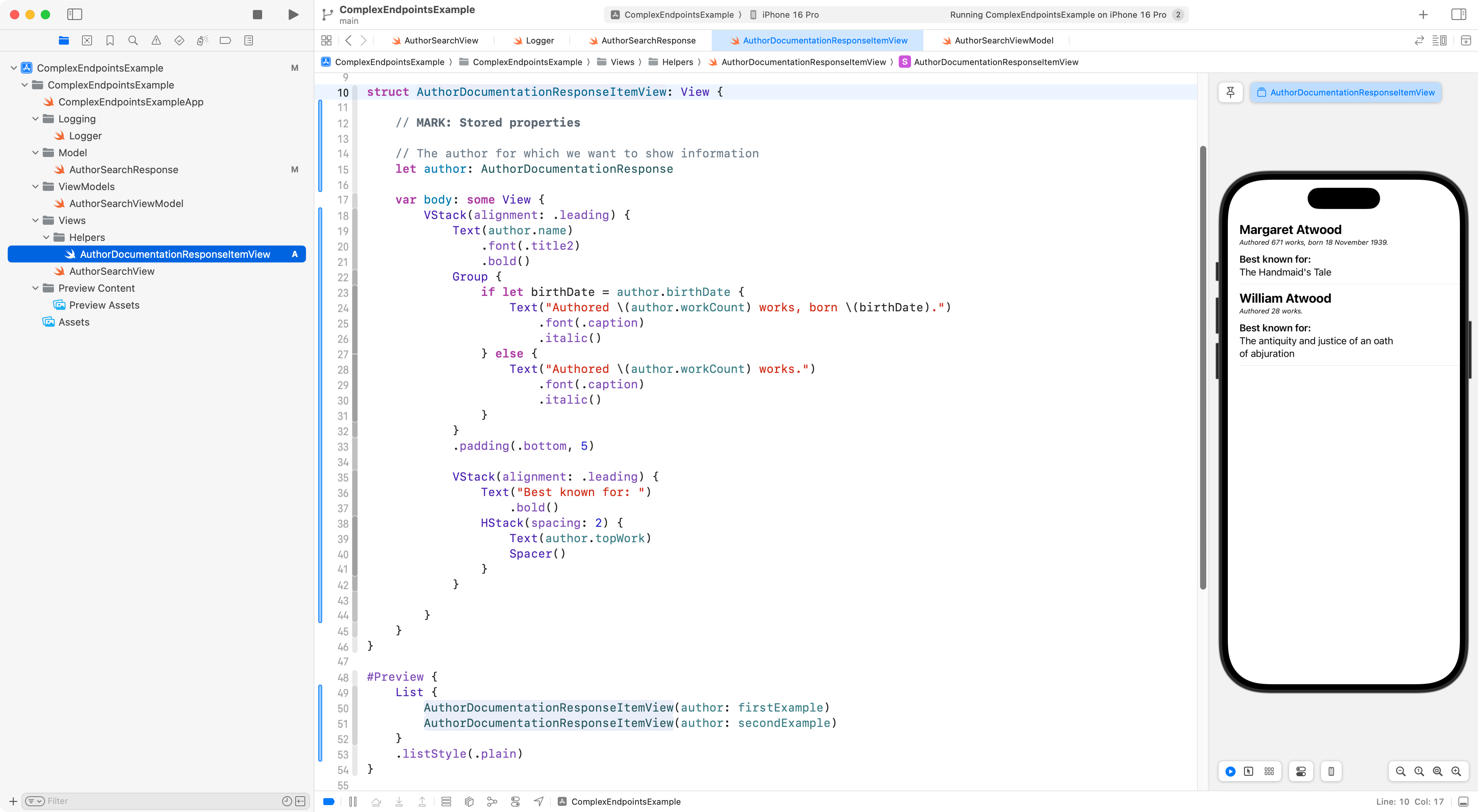Click the Stop button in the toolbar

pos(257,14)
